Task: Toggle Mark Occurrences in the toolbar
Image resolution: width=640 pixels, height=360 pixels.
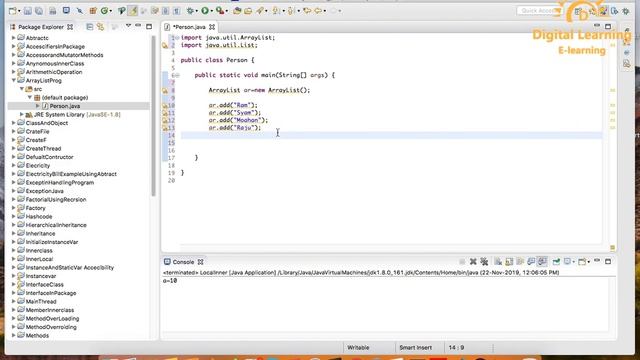Action: point(133,11)
